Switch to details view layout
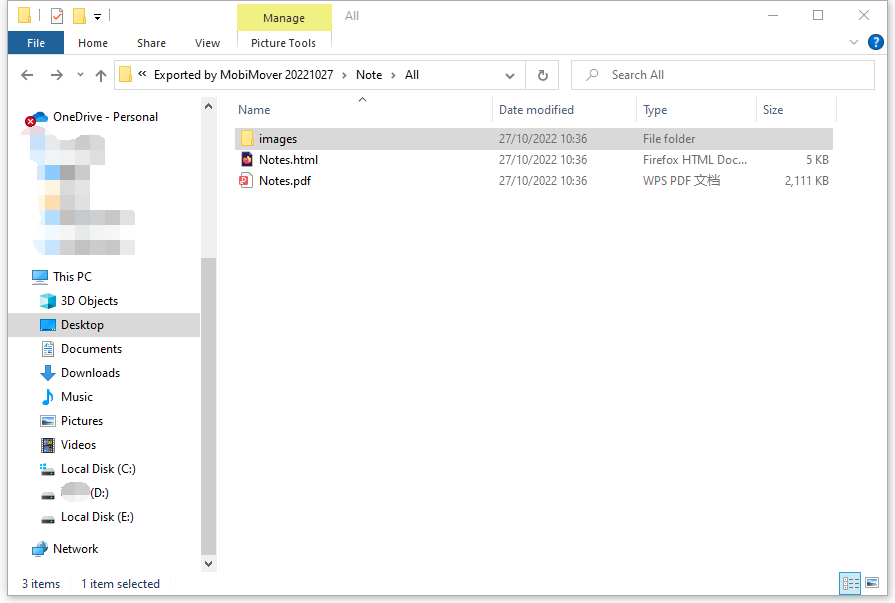The height and width of the screenshot is (603, 895). click(x=850, y=583)
